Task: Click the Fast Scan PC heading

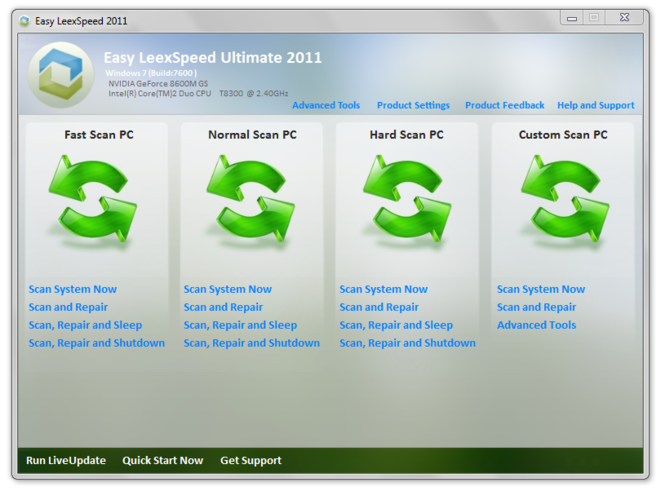Action: click(x=99, y=135)
